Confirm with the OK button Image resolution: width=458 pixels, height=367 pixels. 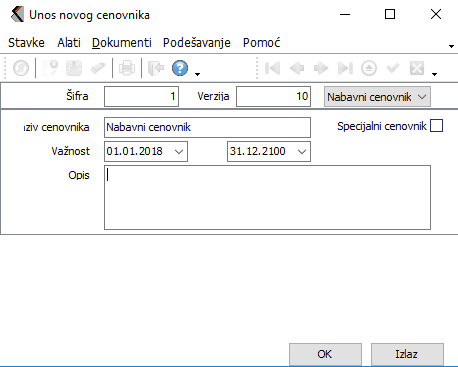[325, 354]
